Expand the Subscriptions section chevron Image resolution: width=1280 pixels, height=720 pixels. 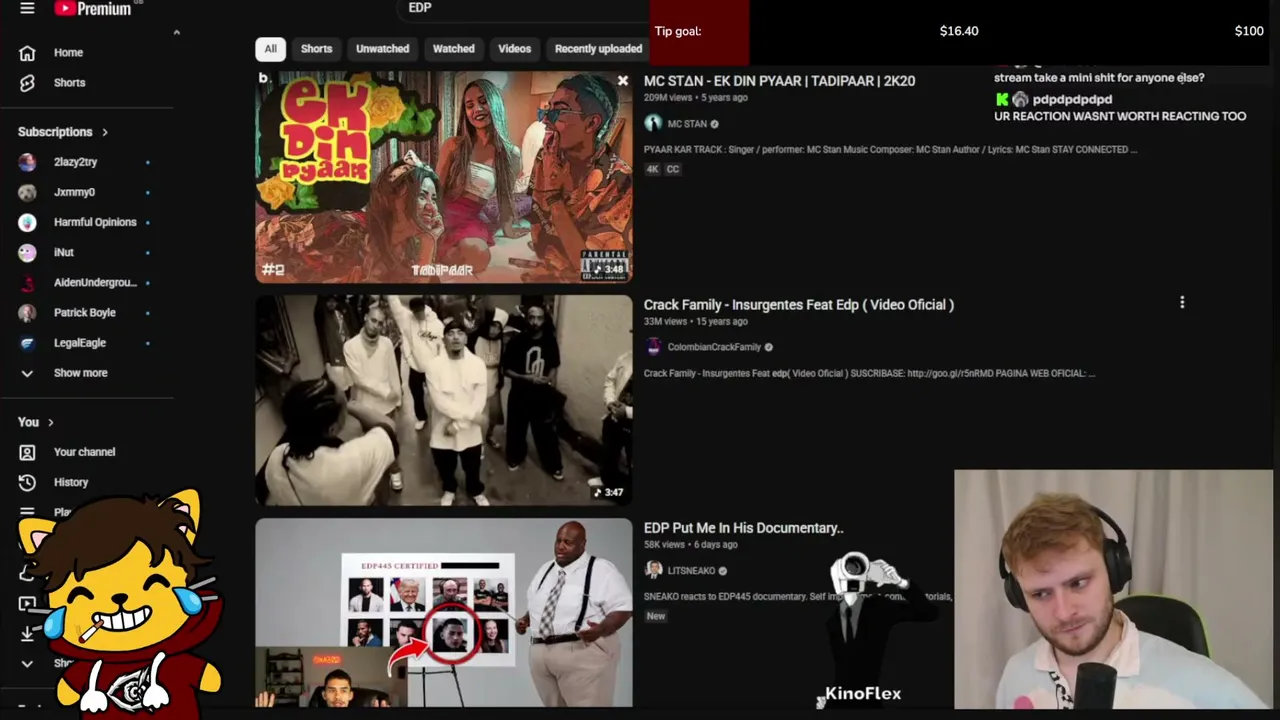(104, 132)
